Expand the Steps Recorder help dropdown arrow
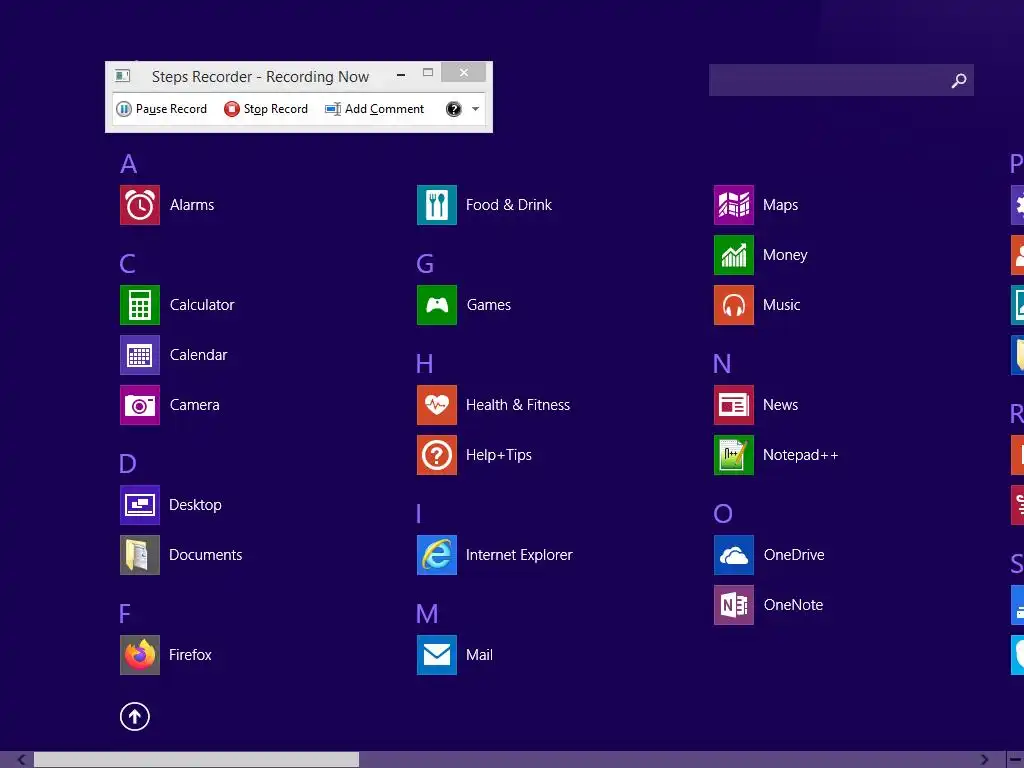The image size is (1024, 768). 475,109
